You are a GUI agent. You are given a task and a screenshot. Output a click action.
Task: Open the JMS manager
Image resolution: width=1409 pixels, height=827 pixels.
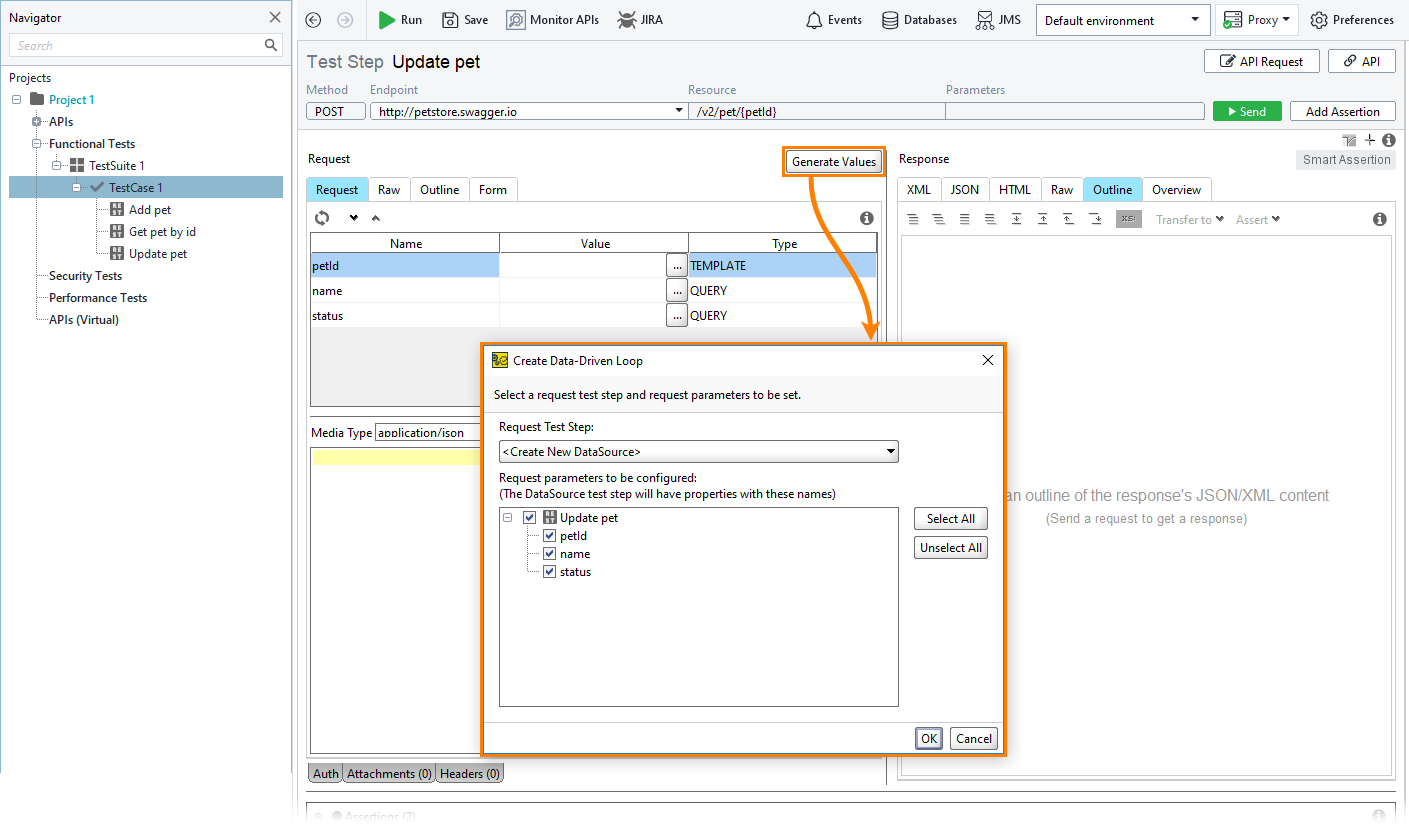998,20
